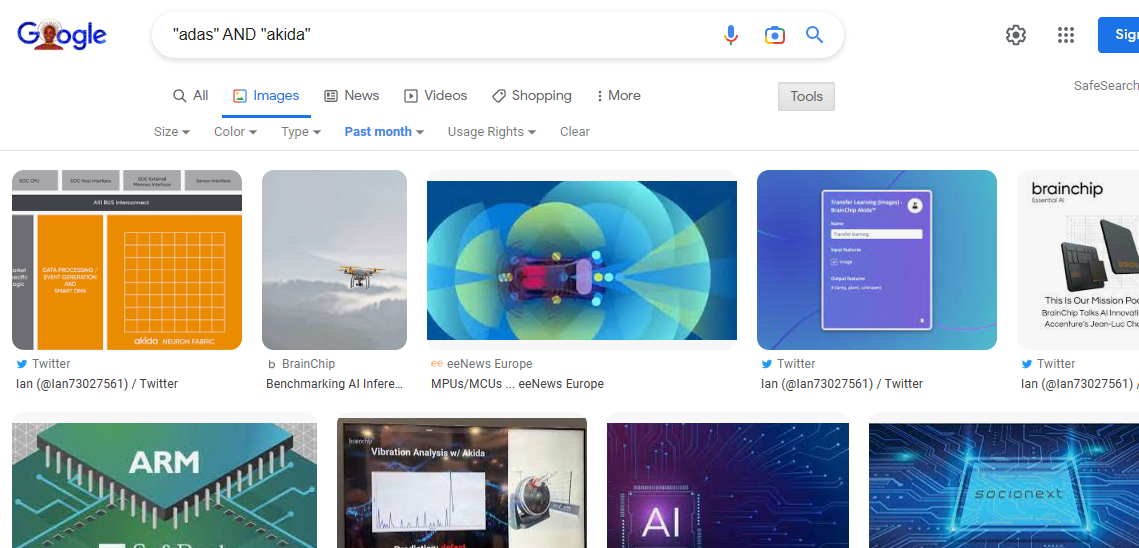The image size is (1139, 548).
Task: Open the SafeSearch setting
Action: 1106,86
